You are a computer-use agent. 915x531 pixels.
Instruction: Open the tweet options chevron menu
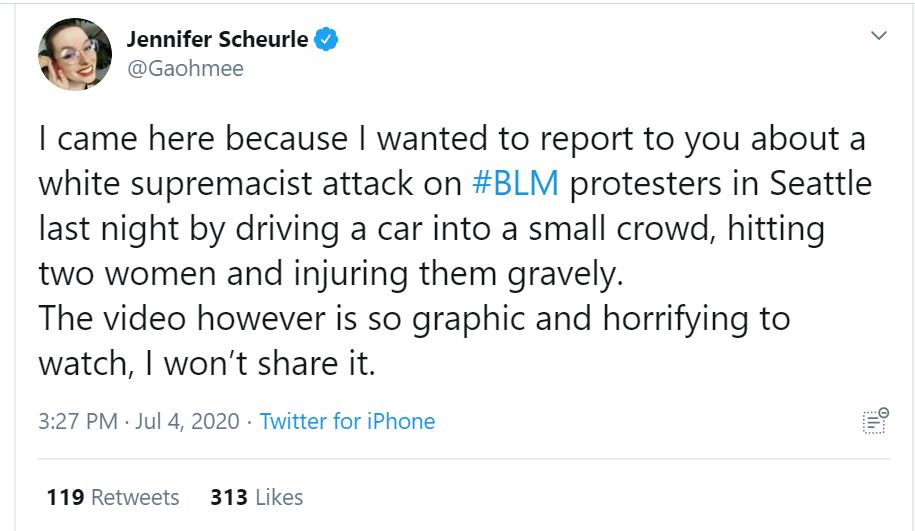[879, 36]
